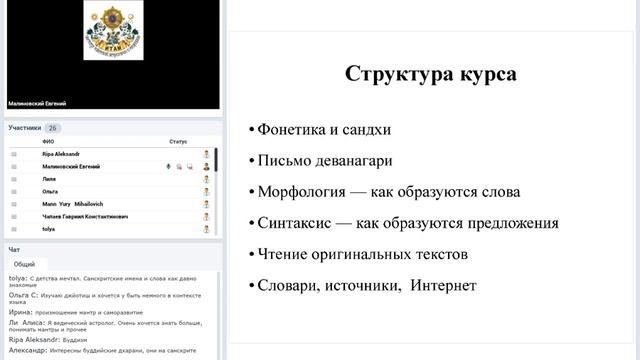Screen dimensions: 640x360
Task: Click the small gray icon left of Ольга
Action: 14,192
